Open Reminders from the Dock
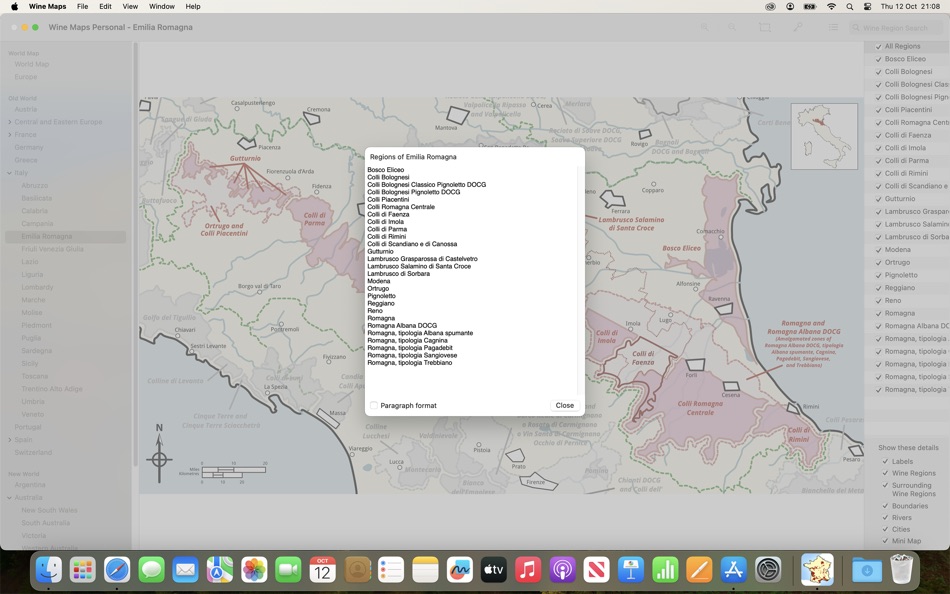 391,570
